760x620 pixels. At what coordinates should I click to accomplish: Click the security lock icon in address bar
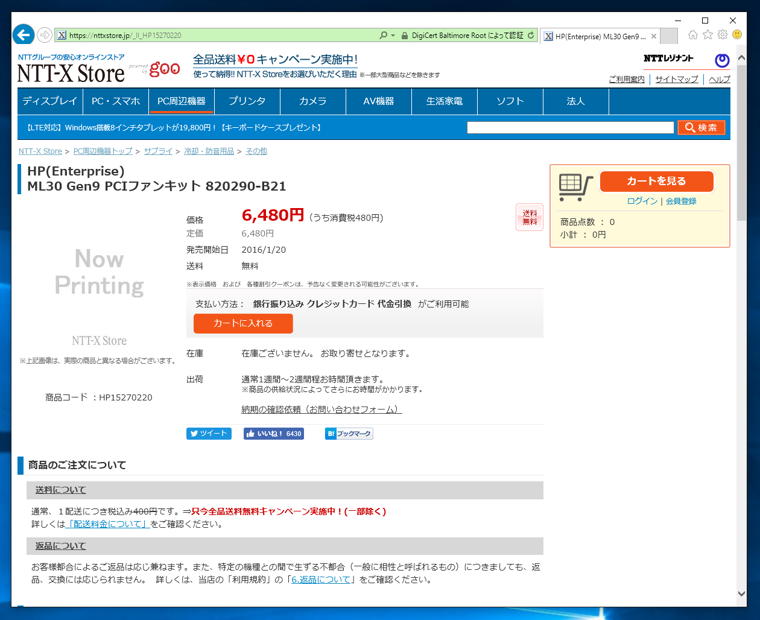tap(404, 35)
